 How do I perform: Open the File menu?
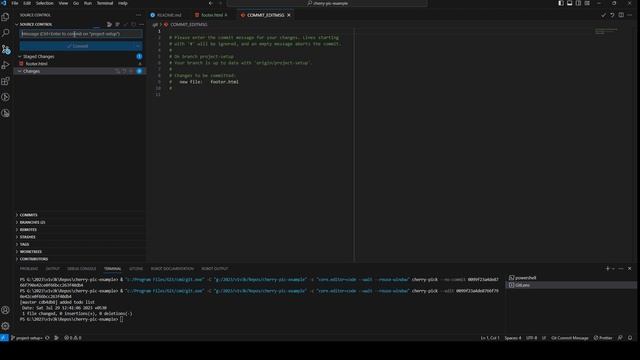pos(15,3)
